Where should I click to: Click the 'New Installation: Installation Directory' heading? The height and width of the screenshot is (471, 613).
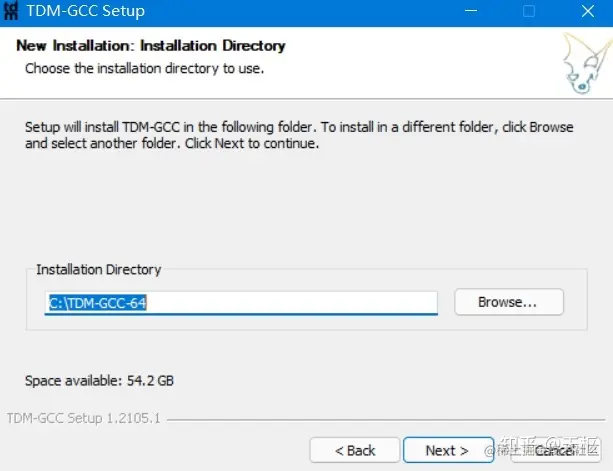[x=151, y=46]
